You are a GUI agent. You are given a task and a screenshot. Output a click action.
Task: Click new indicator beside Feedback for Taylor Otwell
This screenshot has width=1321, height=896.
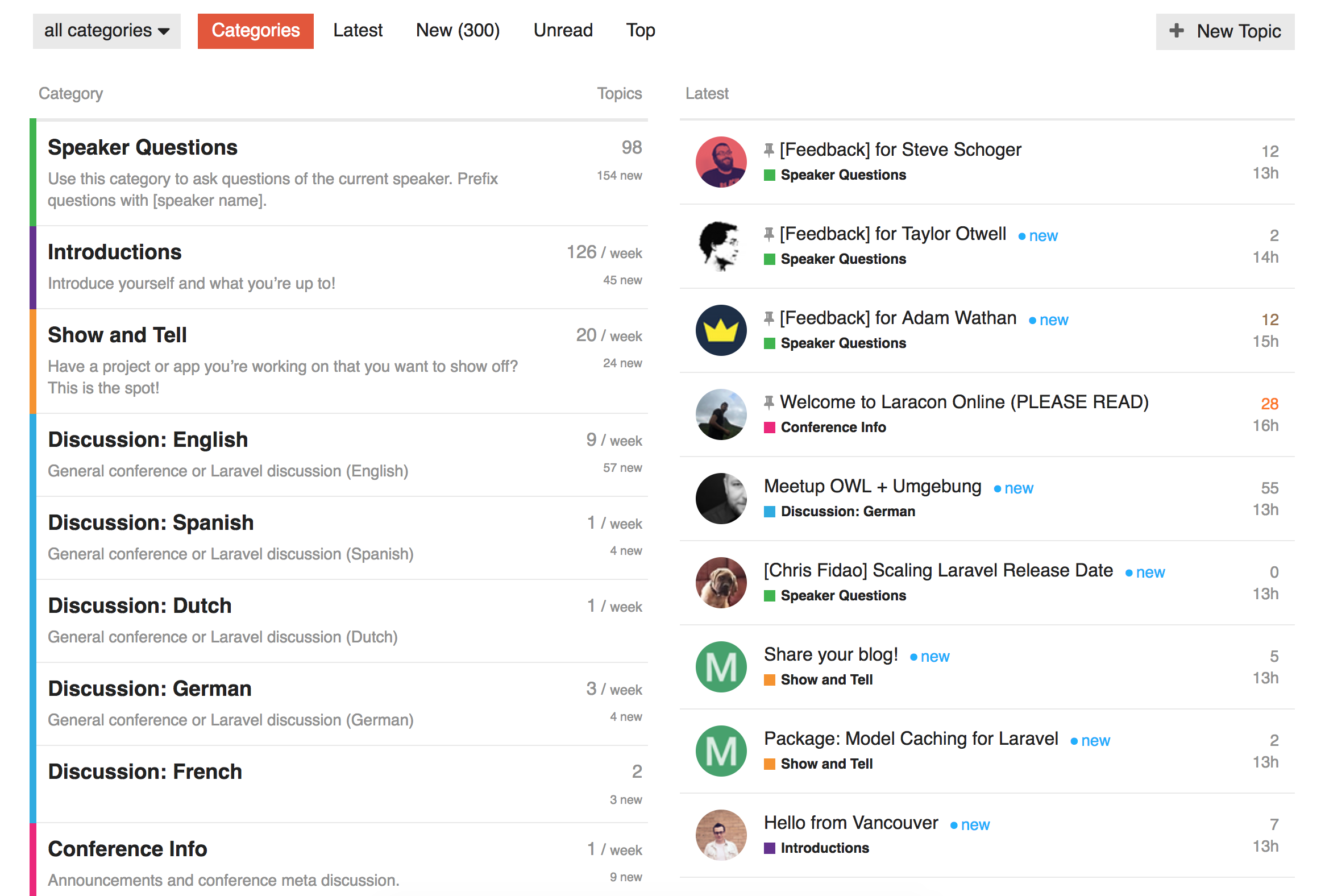click(x=1038, y=235)
